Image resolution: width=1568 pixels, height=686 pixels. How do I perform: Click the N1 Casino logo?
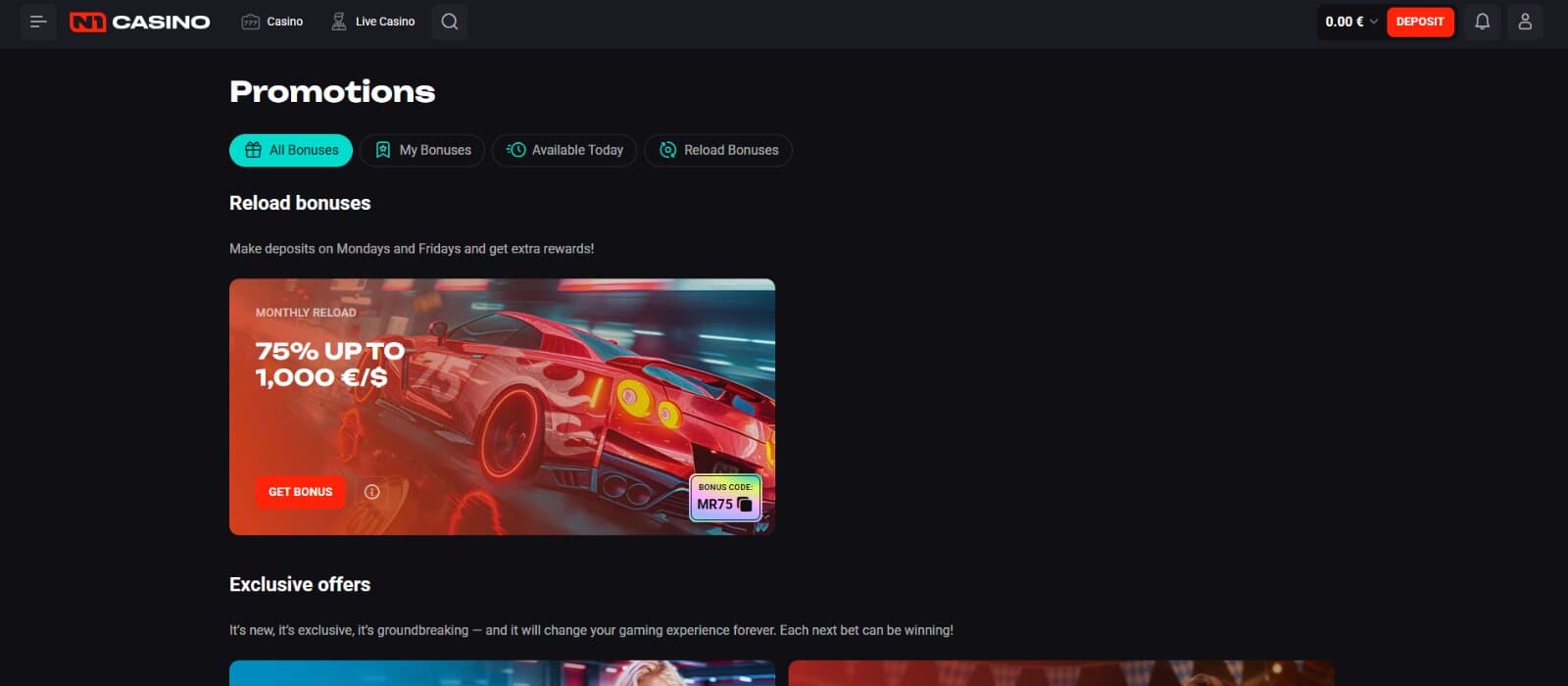point(139,22)
